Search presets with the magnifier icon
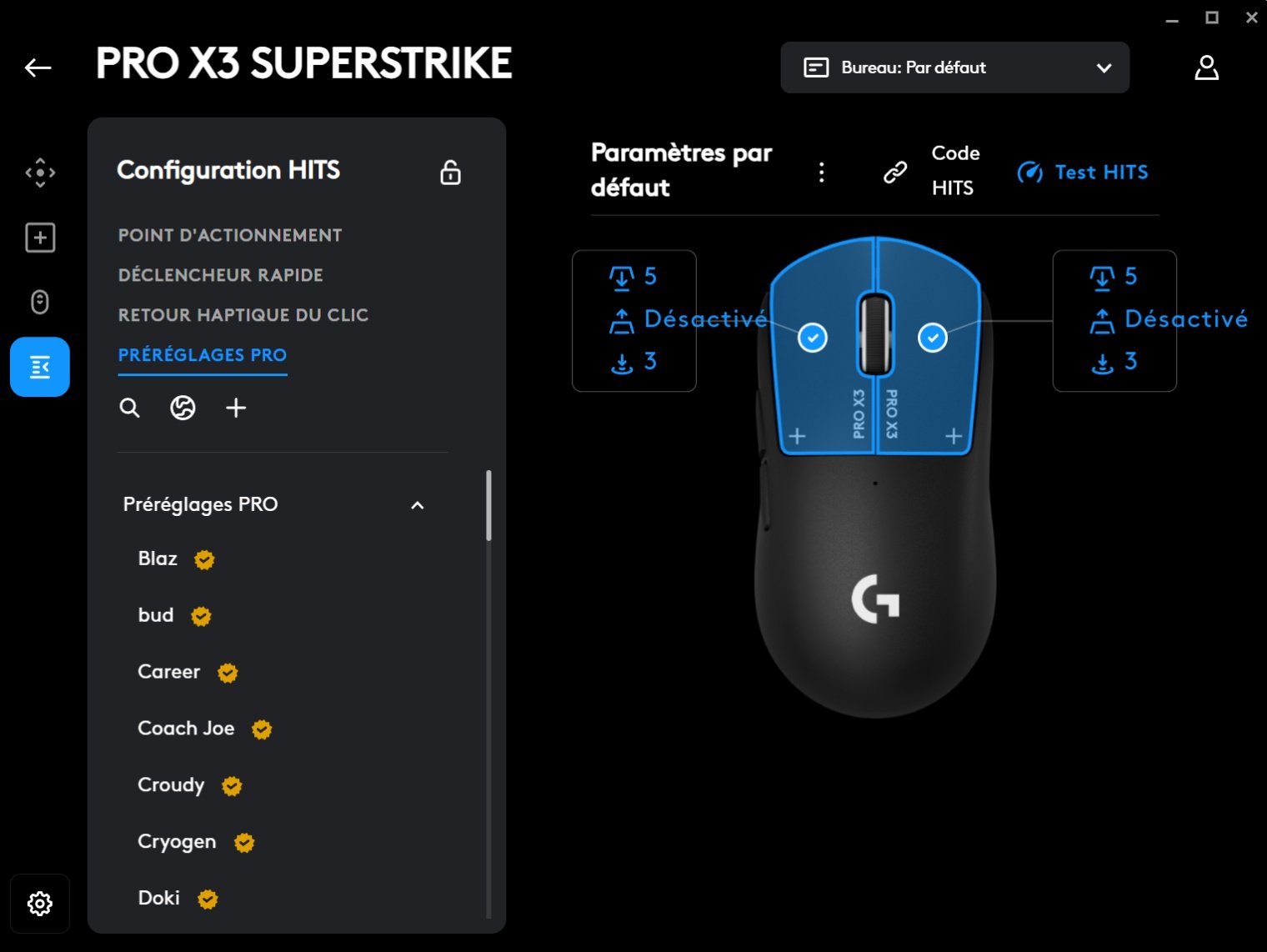 pos(130,408)
